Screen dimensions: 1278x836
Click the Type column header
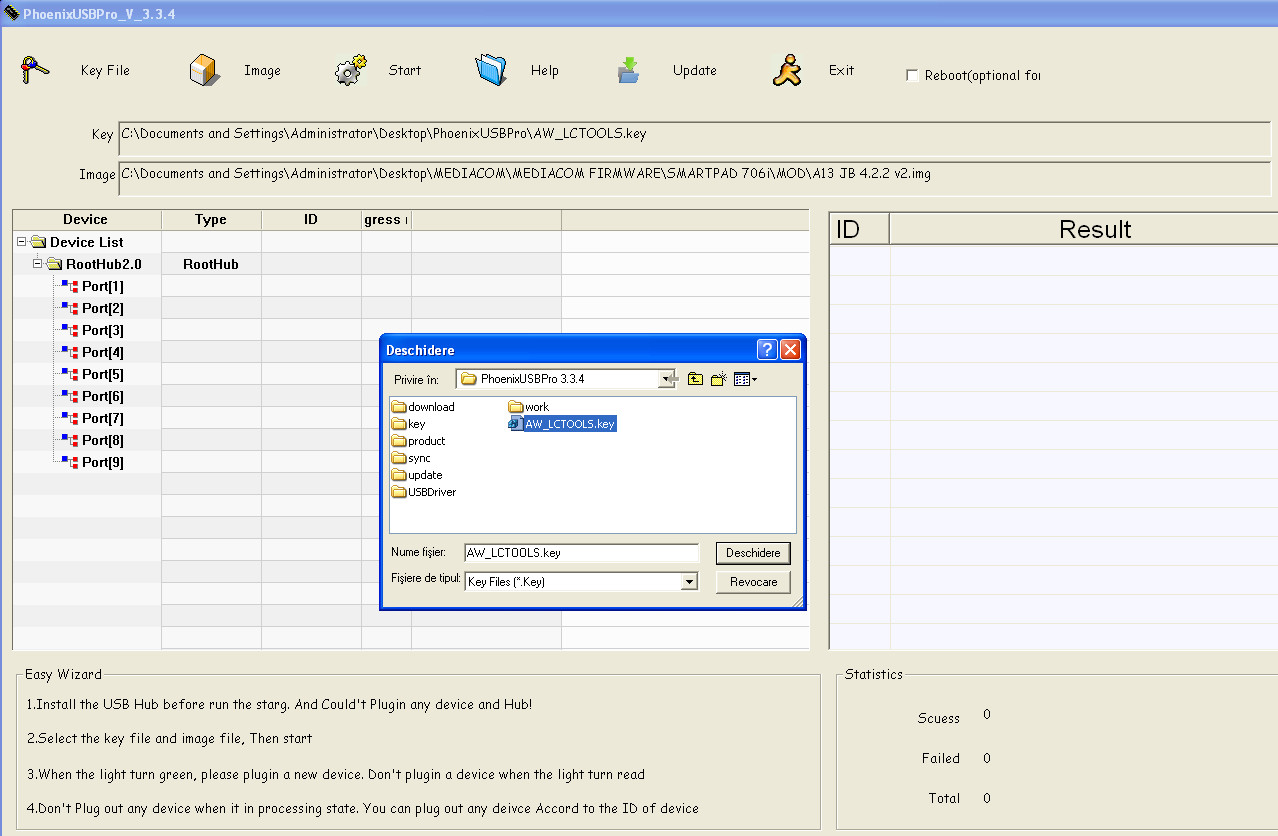coord(211,220)
